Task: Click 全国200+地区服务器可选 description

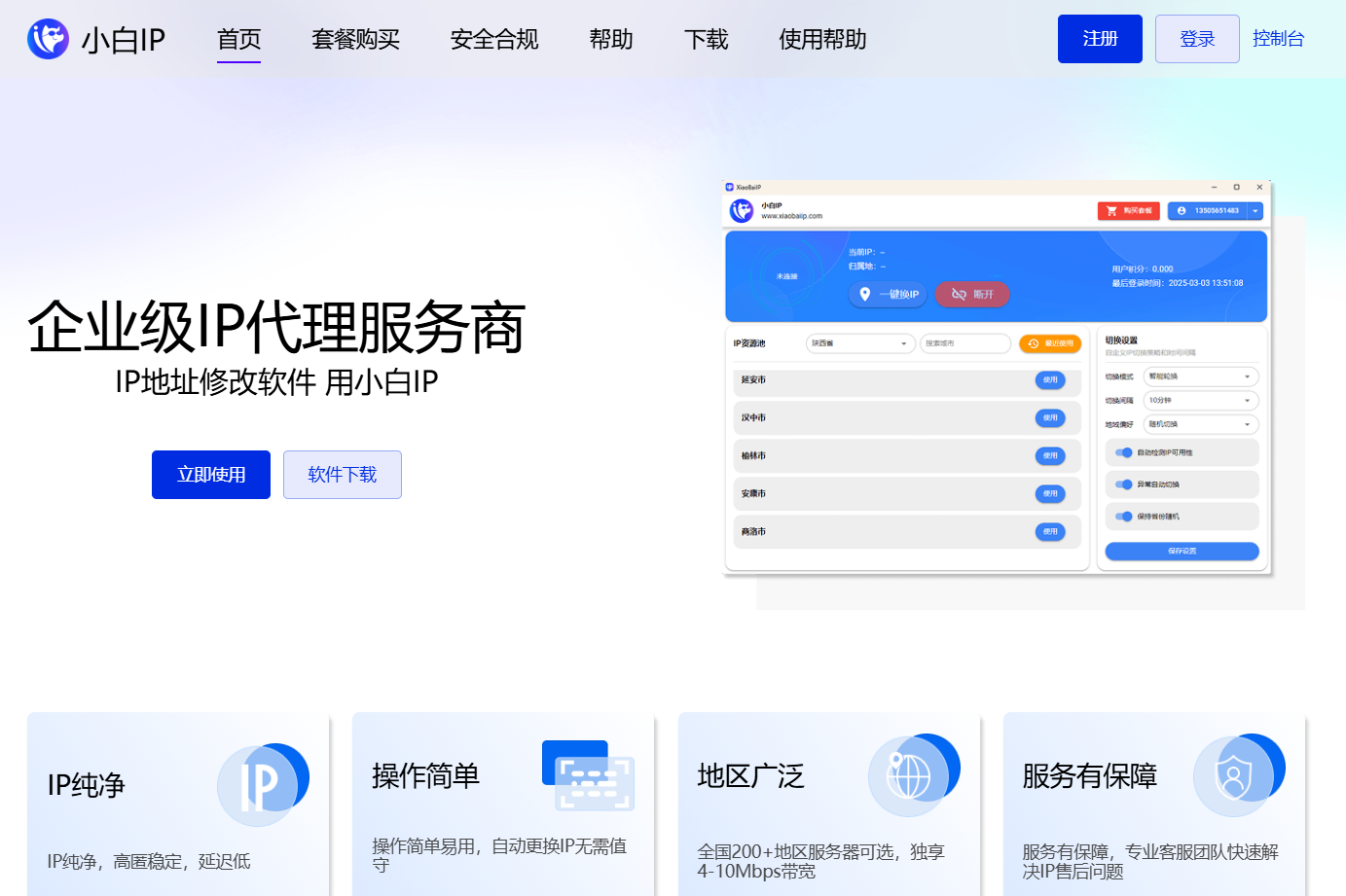Action: [x=820, y=861]
